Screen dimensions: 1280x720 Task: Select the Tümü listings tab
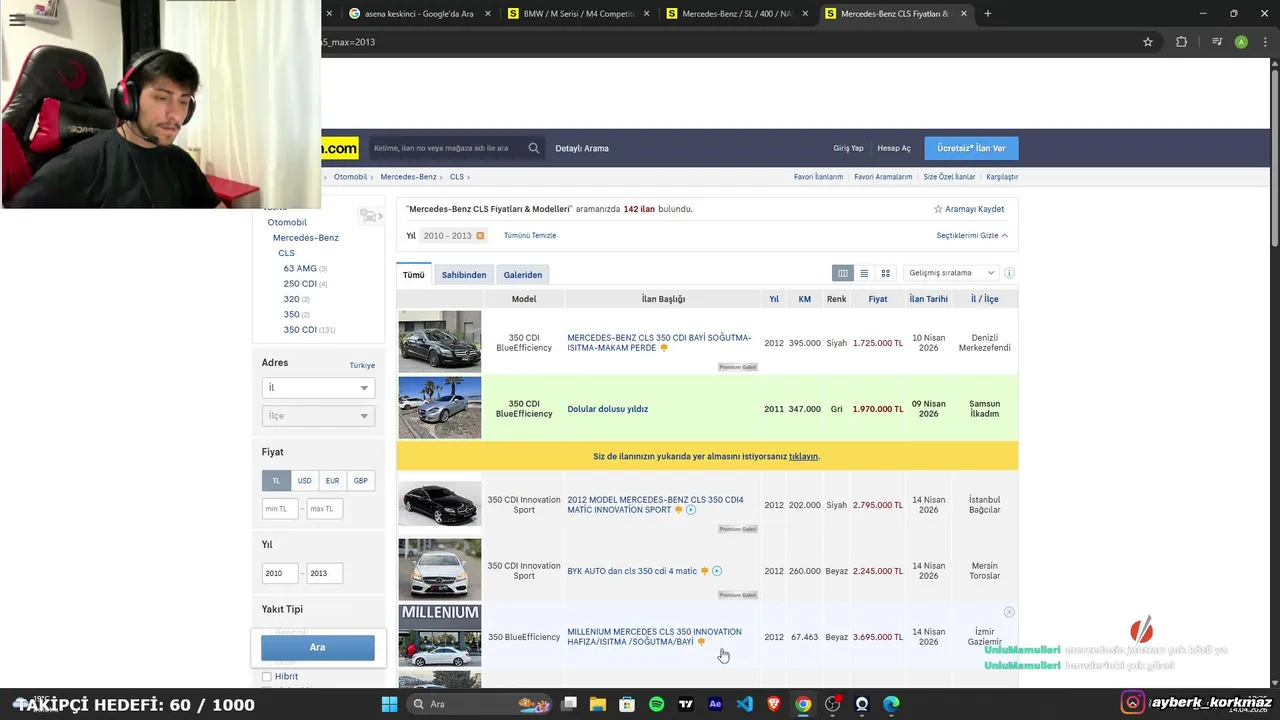[414, 275]
